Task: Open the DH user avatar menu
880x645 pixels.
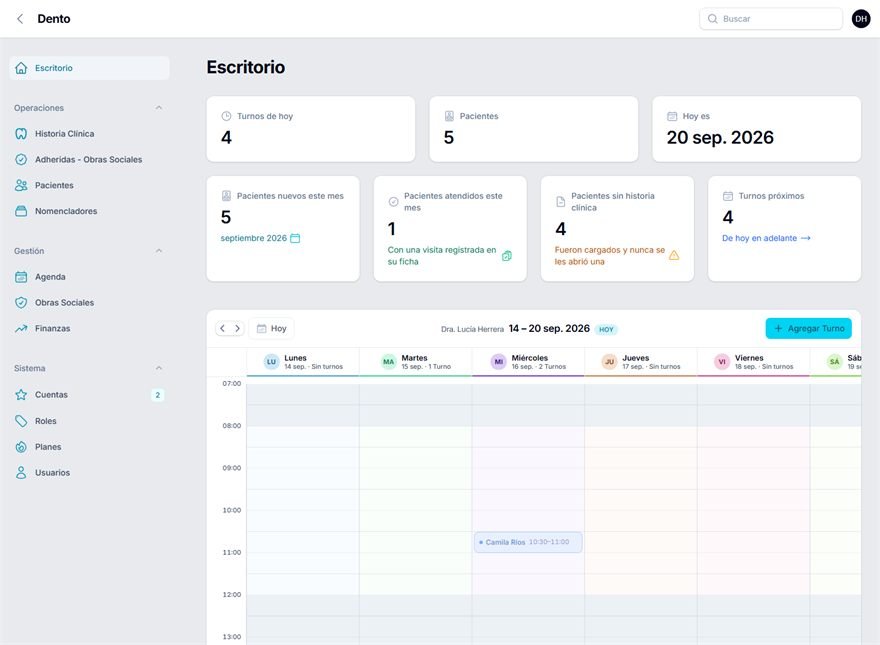Action: click(x=861, y=19)
